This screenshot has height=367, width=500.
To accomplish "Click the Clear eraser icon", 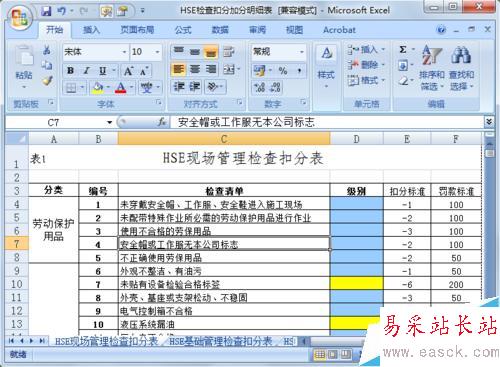I will coord(403,80).
